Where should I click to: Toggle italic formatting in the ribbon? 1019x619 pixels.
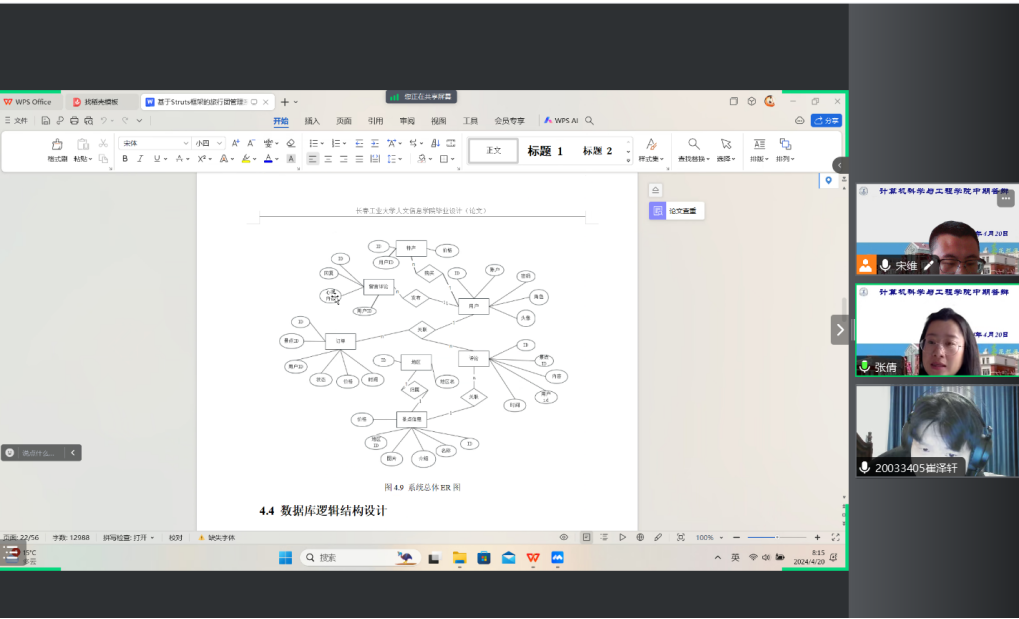coord(140,159)
